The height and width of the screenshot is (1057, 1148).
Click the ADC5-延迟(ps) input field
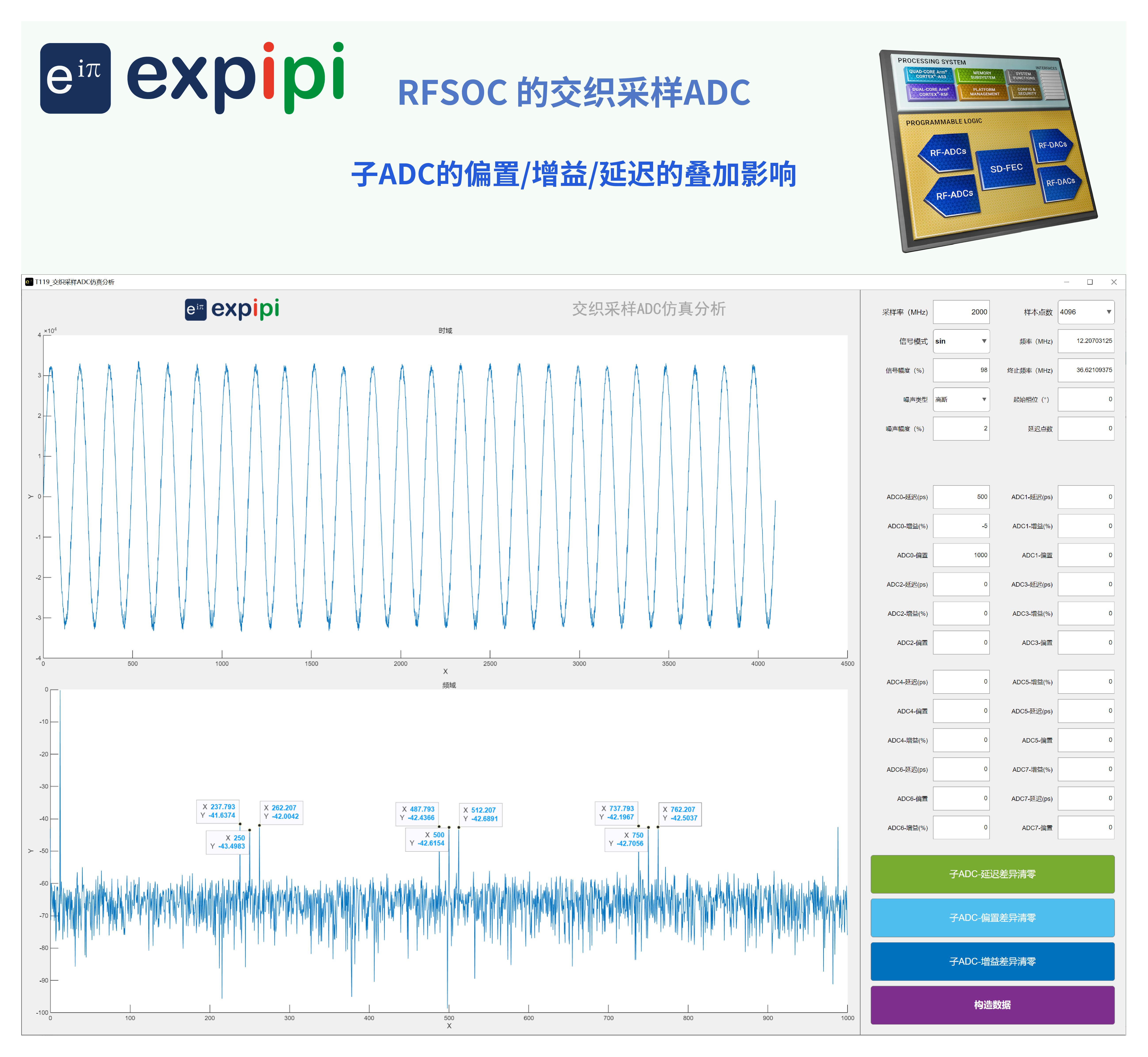point(1086,711)
